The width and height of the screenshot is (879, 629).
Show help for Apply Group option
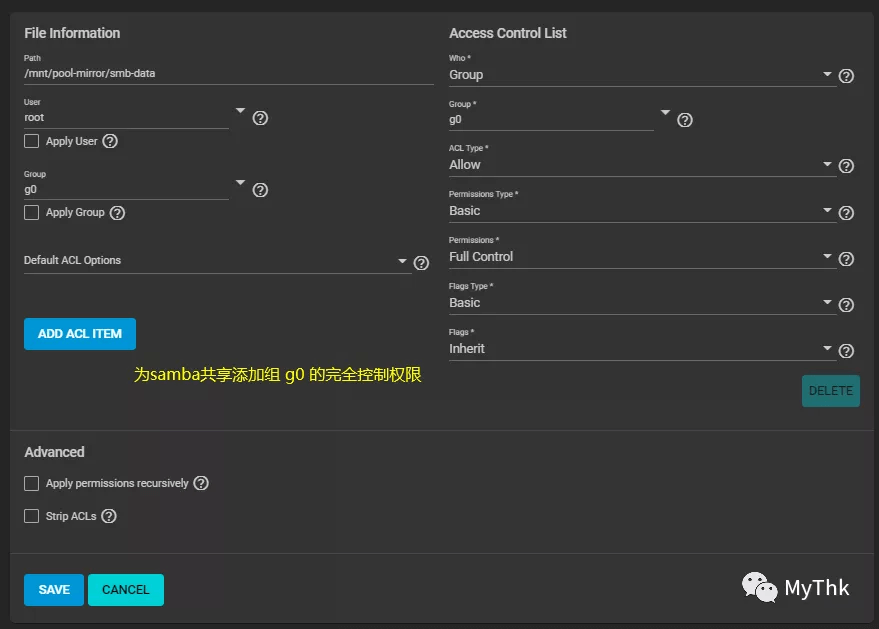pos(117,213)
